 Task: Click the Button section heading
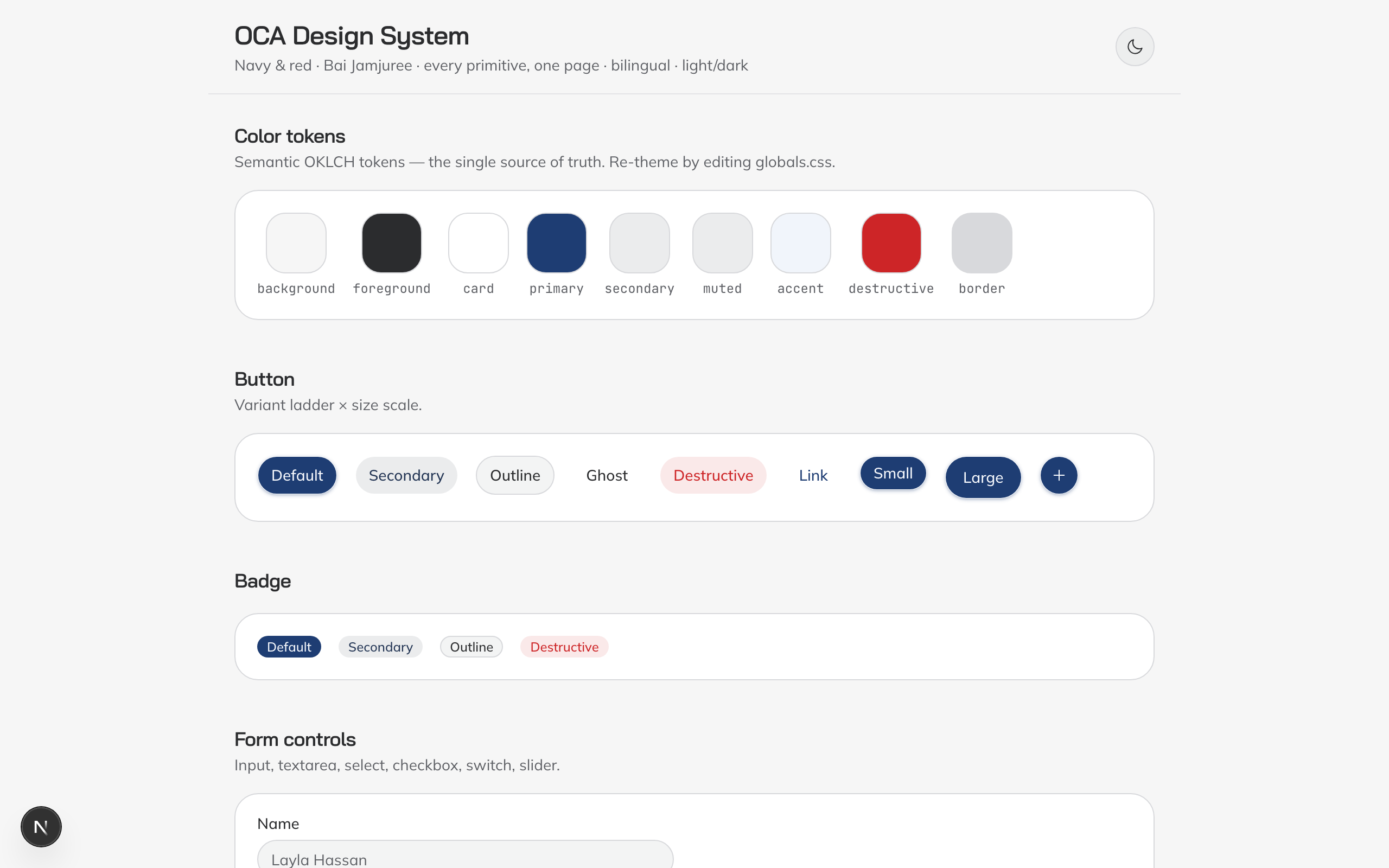tap(264, 379)
